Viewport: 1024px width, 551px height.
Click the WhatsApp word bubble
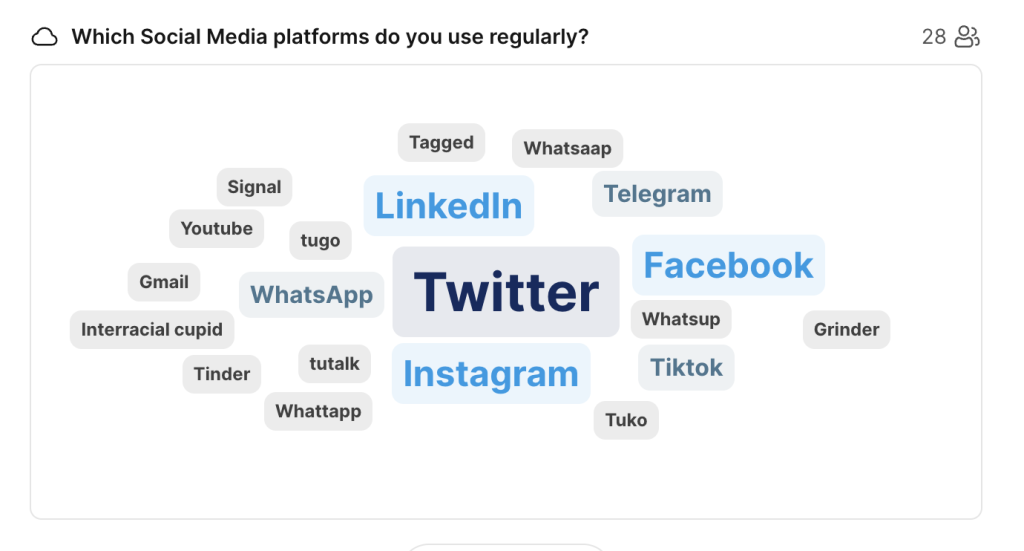(x=312, y=294)
